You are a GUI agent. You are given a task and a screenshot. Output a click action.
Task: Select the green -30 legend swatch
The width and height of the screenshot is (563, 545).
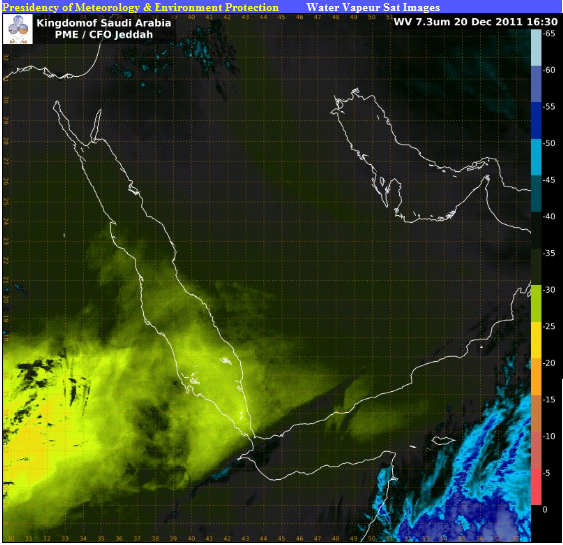[x=536, y=304]
